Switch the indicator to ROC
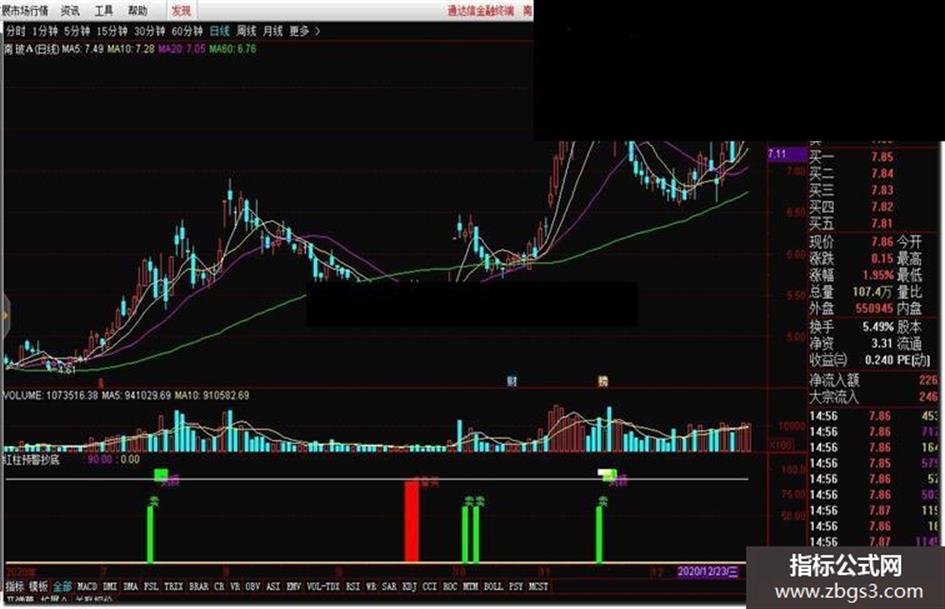Screen dimensions: 945x609 click(450, 586)
